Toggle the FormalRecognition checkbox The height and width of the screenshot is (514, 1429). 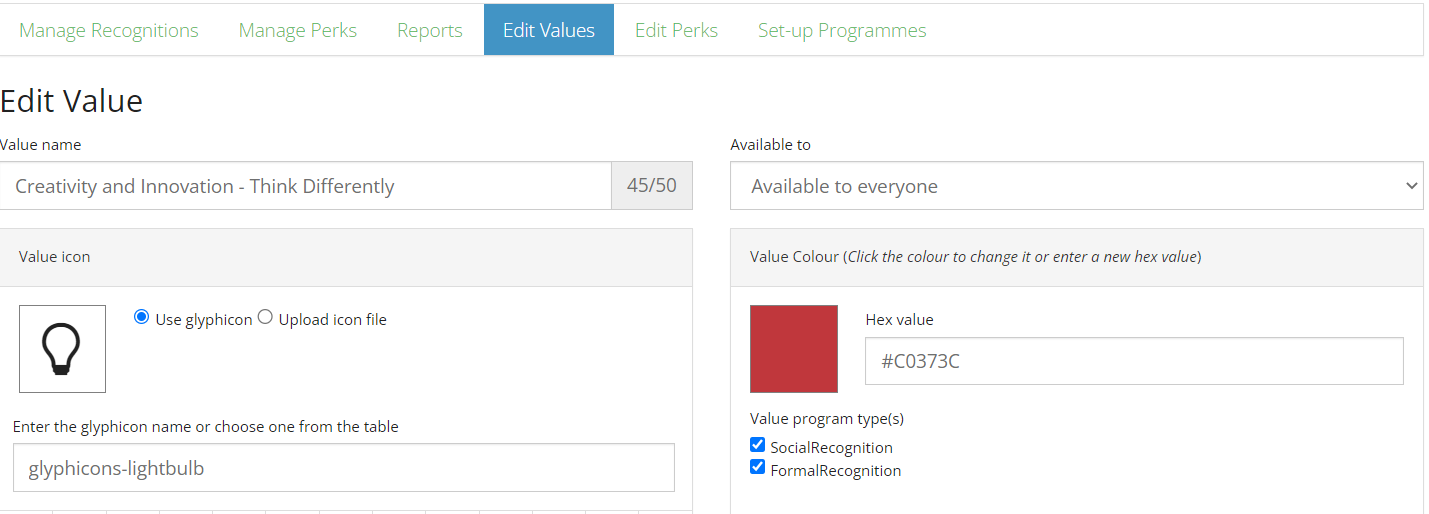(758, 468)
